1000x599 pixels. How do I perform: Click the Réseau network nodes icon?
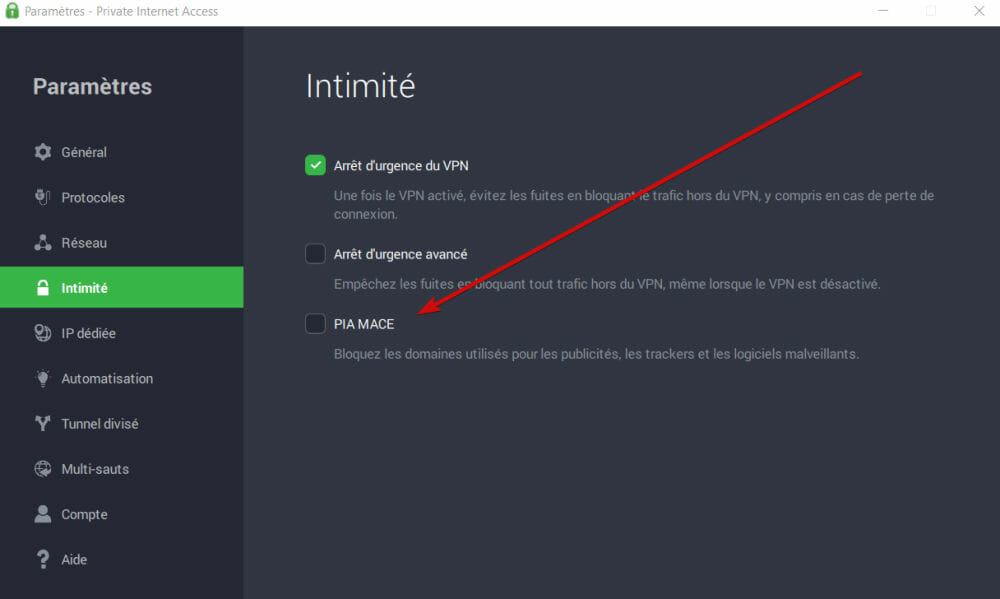(43, 242)
